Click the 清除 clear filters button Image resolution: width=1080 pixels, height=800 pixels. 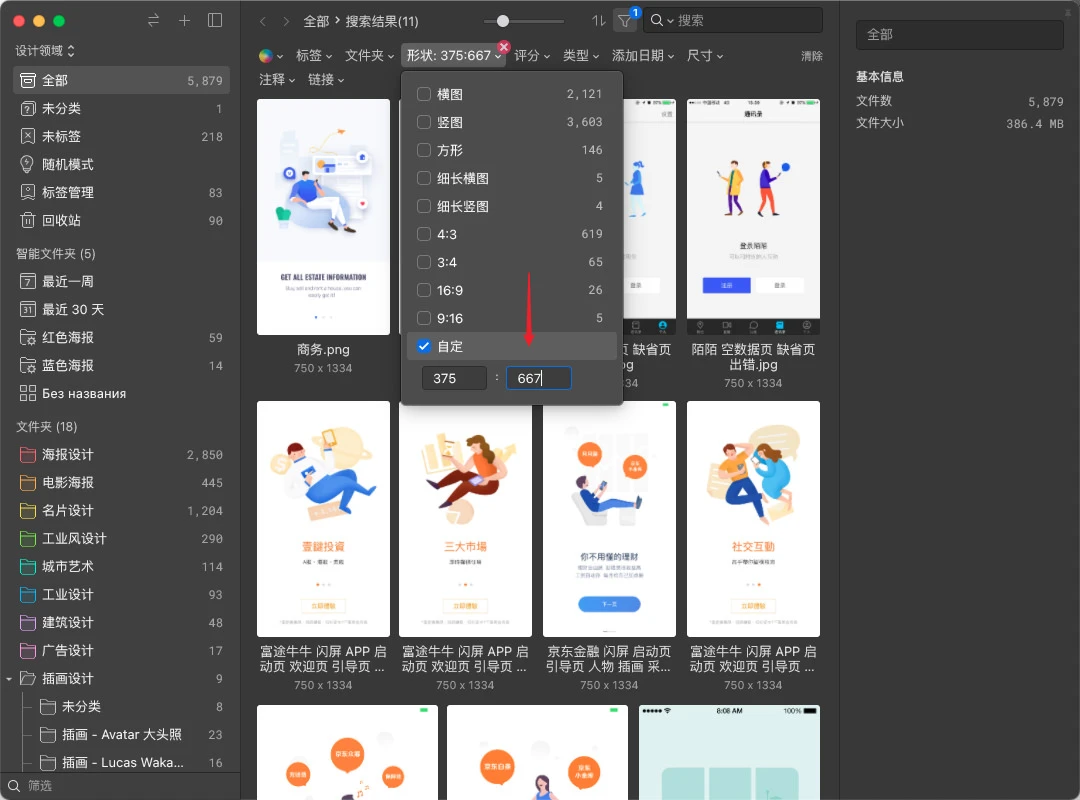pyautogui.click(x=811, y=57)
